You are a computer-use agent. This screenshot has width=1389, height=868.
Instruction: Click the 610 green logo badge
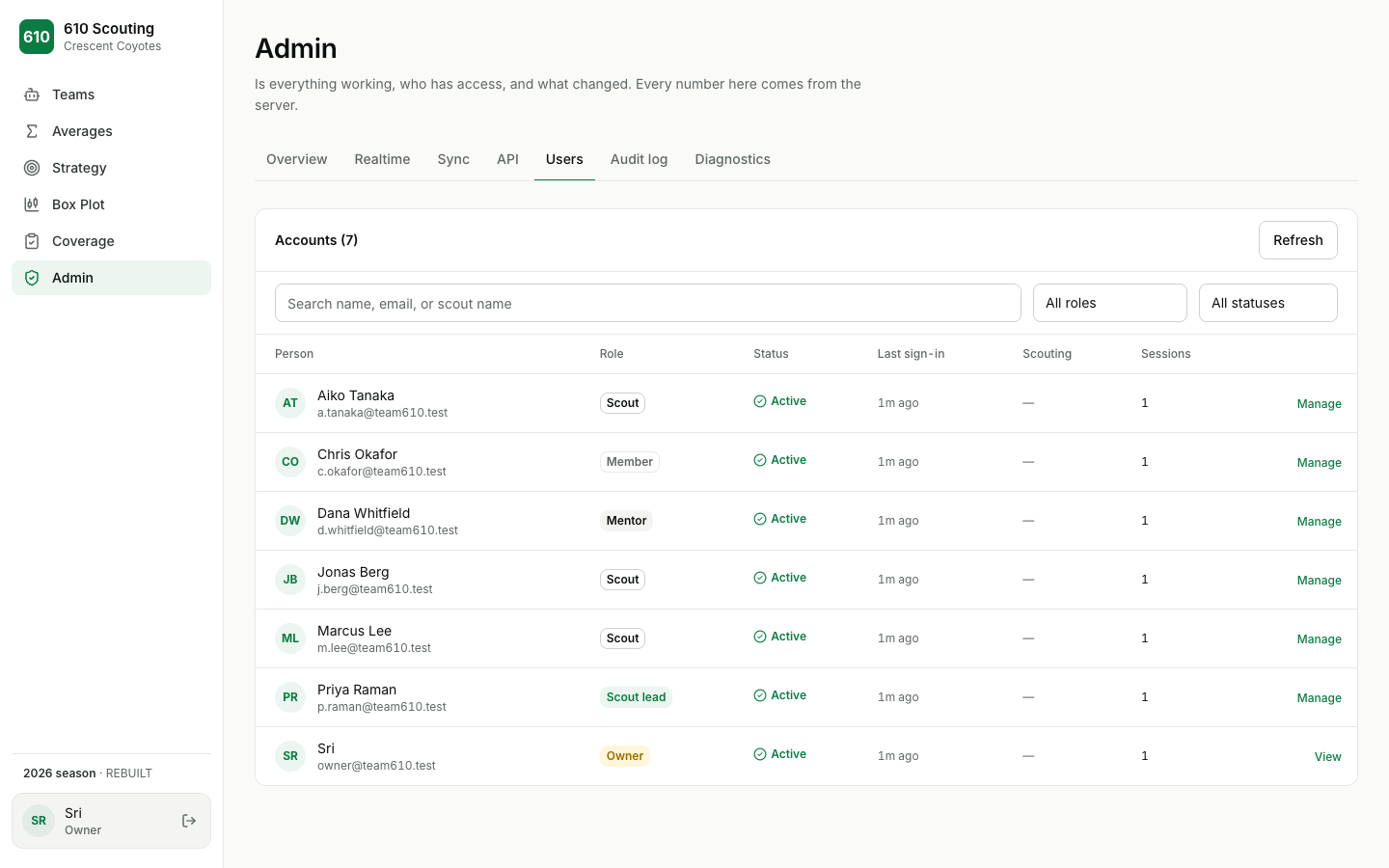pyautogui.click(x=37, y=37)
